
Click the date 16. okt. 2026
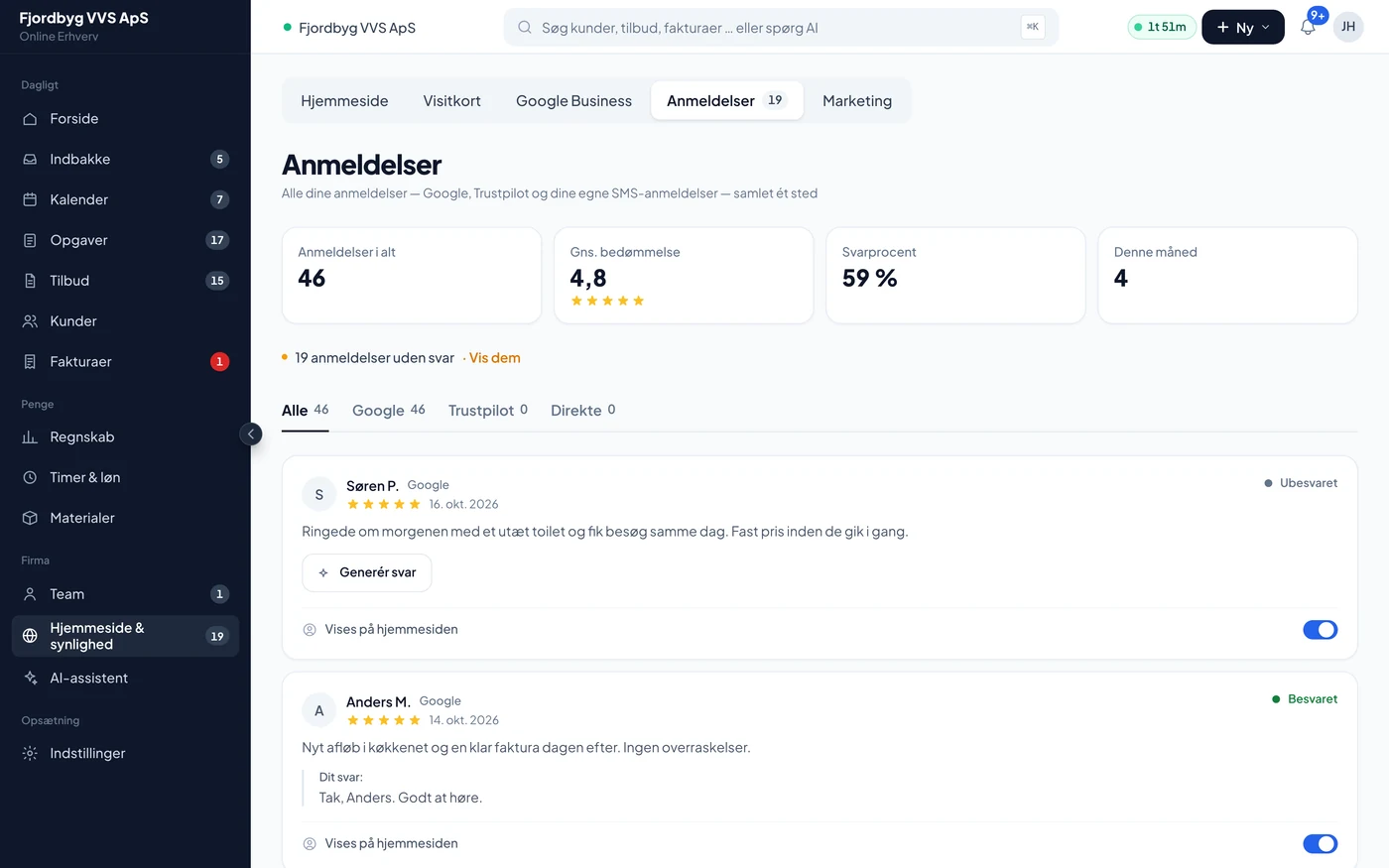[x=463, y=505]
